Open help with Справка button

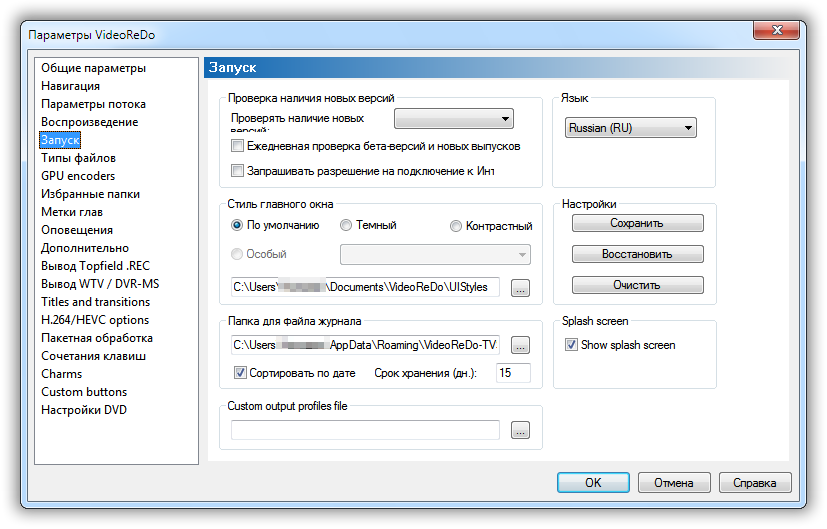755,483
